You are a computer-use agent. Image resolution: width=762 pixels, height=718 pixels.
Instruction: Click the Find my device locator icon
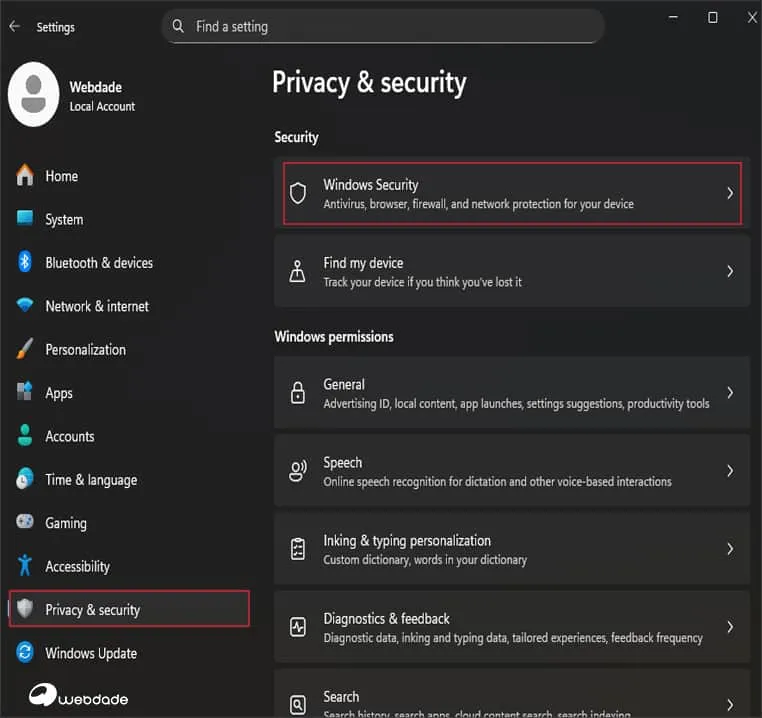pyautogui.click(x=297, y=271)
